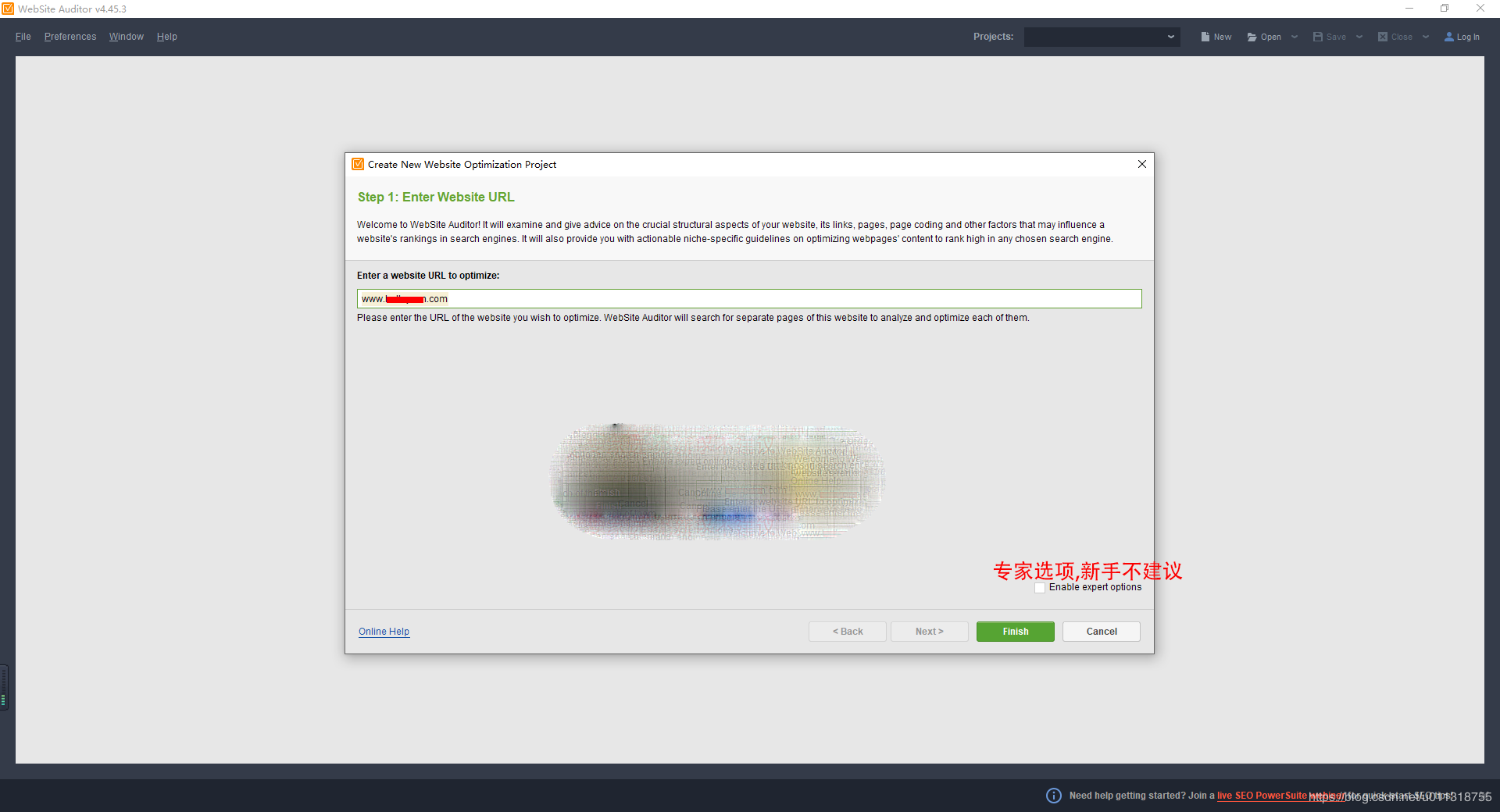Viewport: 1500px width, 812px height.
Task: Click the 'Step 1: Enter Website URL' heading
Action: click(x=436, y=198)
